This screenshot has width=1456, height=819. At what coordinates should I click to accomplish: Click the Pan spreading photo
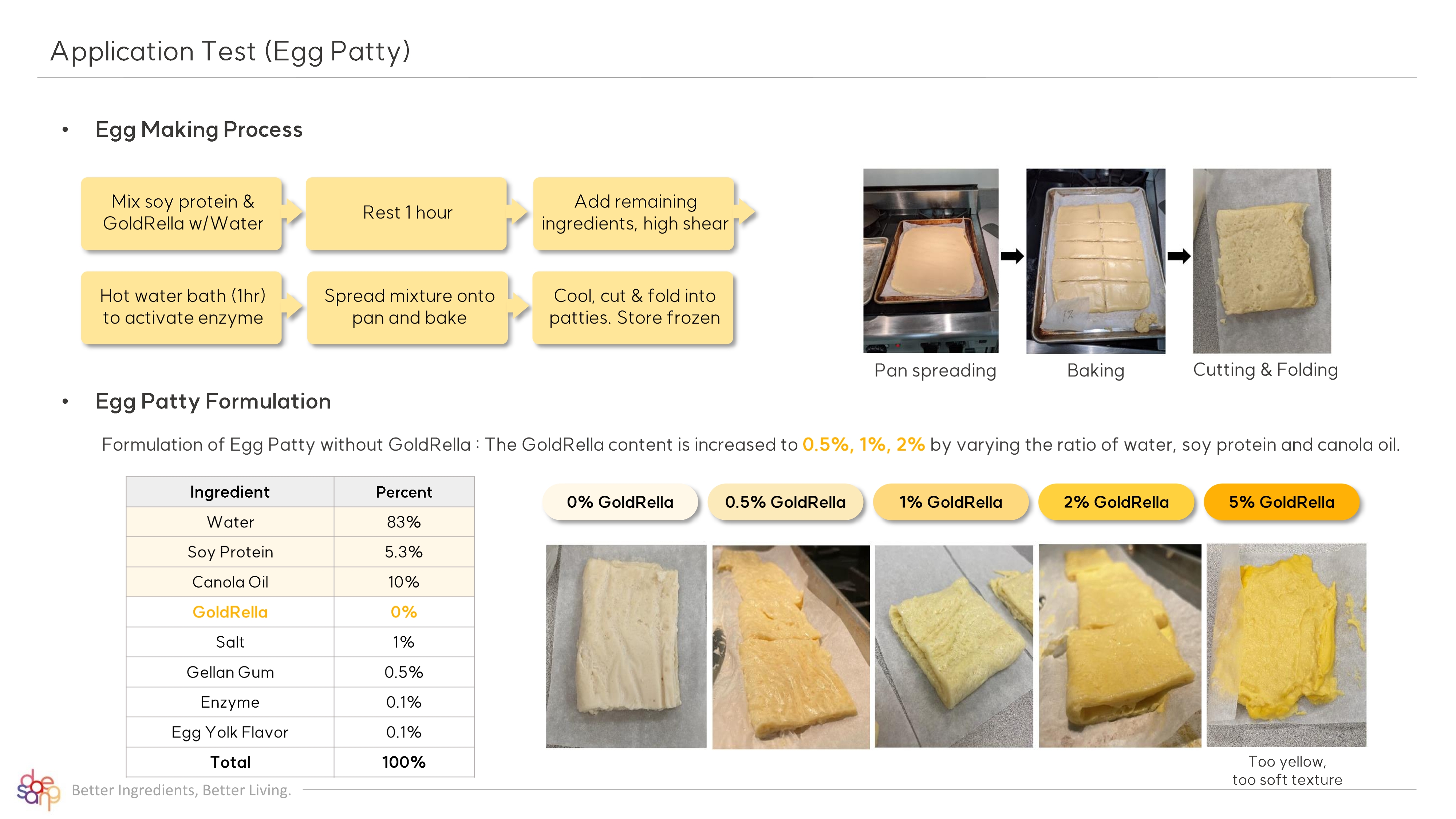930,261
